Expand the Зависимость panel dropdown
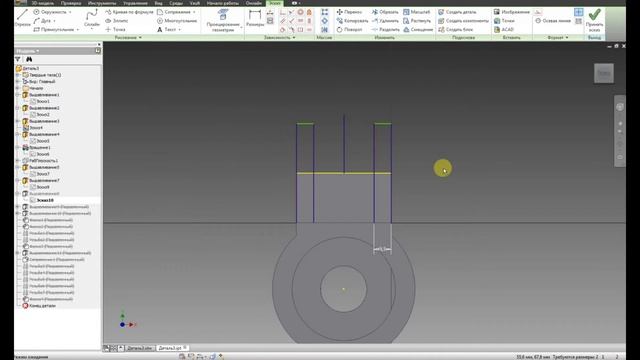The image size is (640, 360). [x=294, y=38]
